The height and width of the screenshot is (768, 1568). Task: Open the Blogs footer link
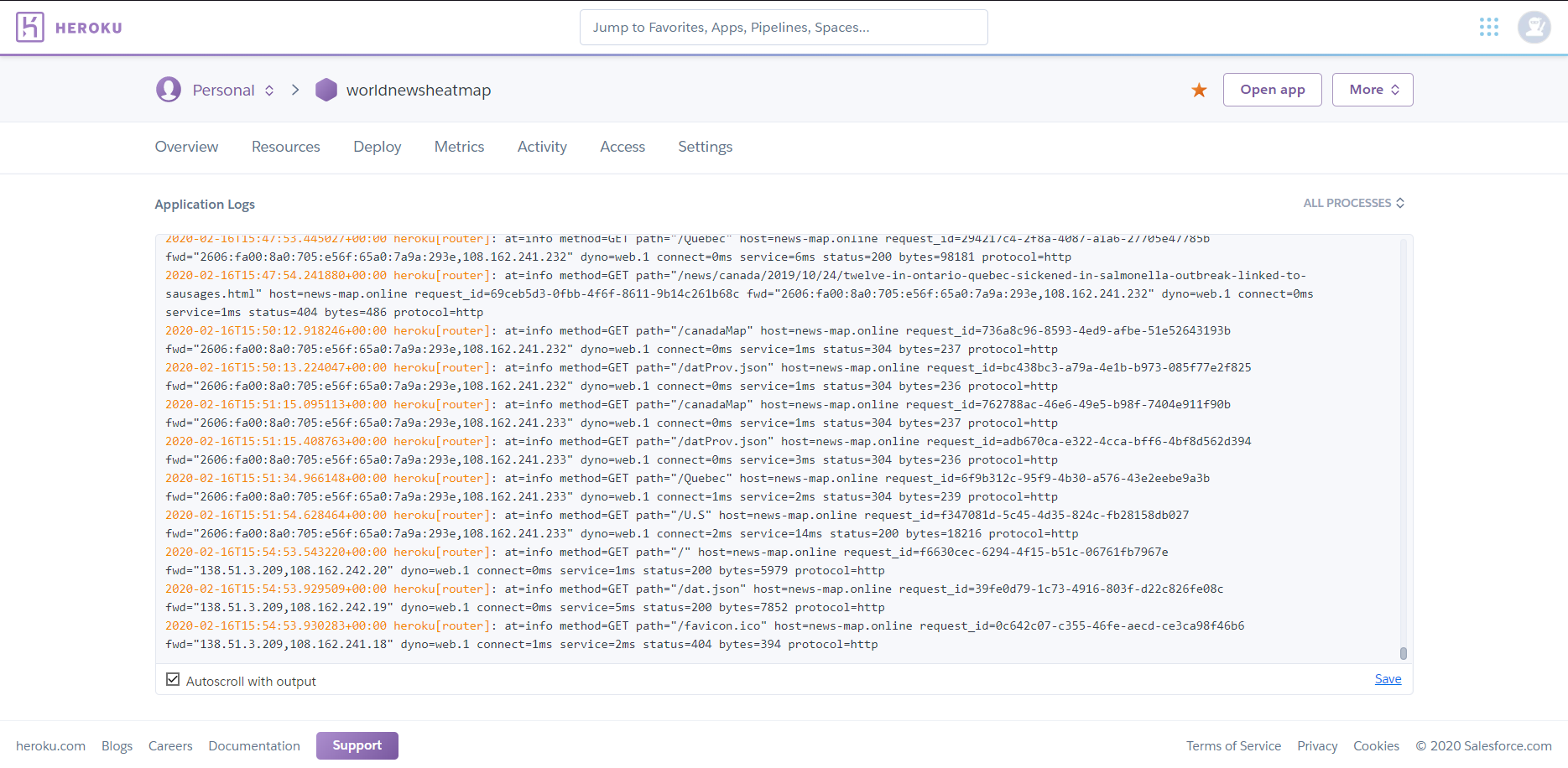117,746
